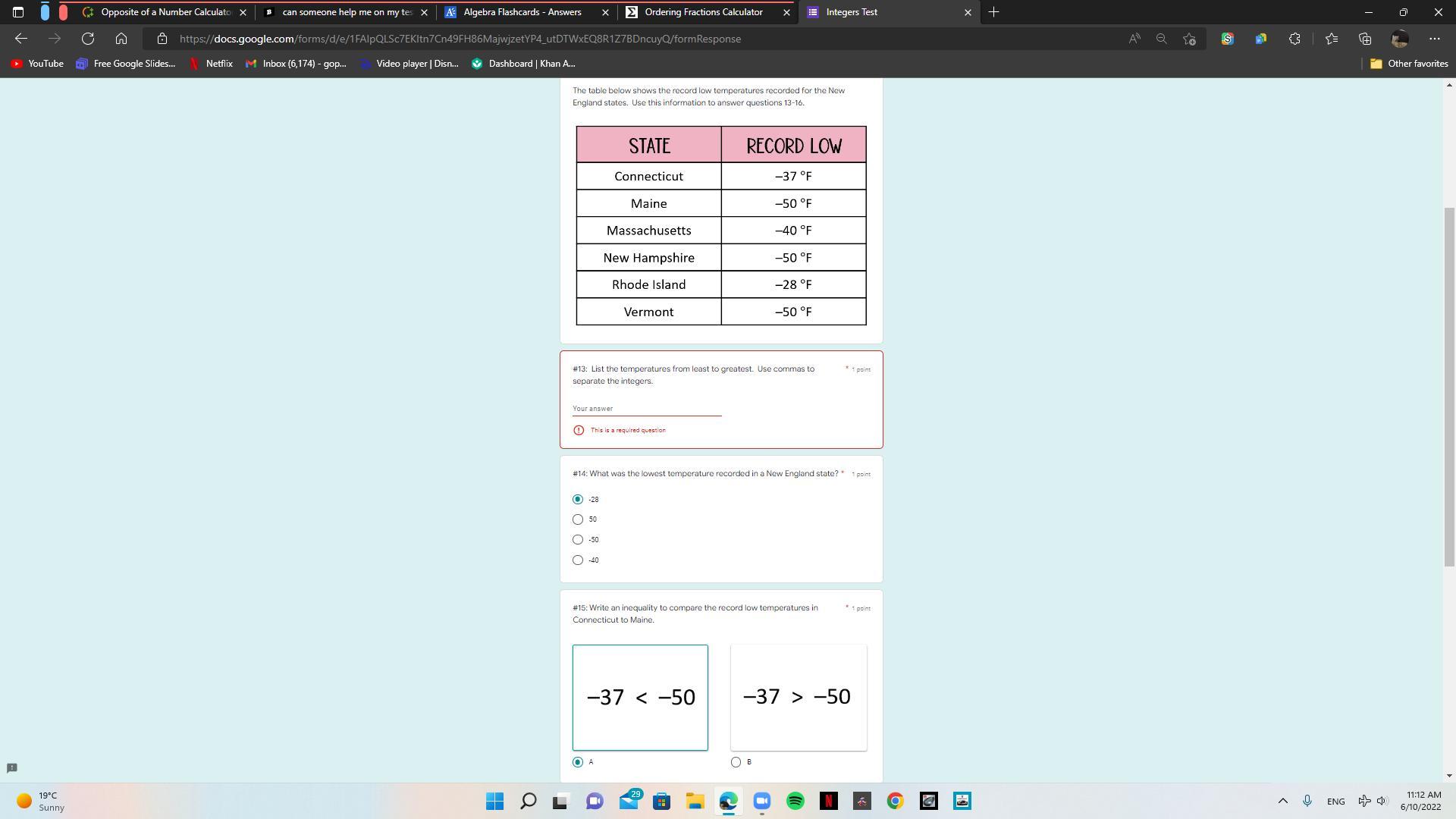Open the Extensions puzzle icon
This screenshot has width=1456, height=819.
[1294, 39]
